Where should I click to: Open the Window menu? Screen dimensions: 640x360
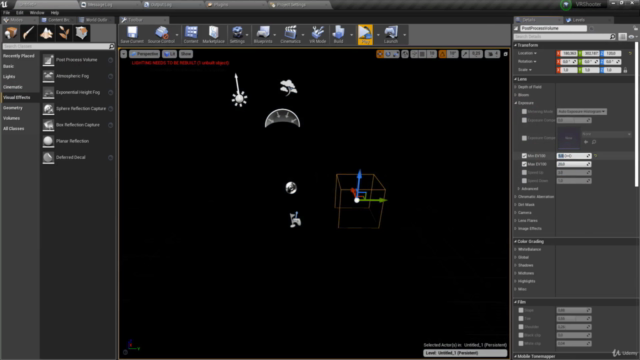point(37,13)
